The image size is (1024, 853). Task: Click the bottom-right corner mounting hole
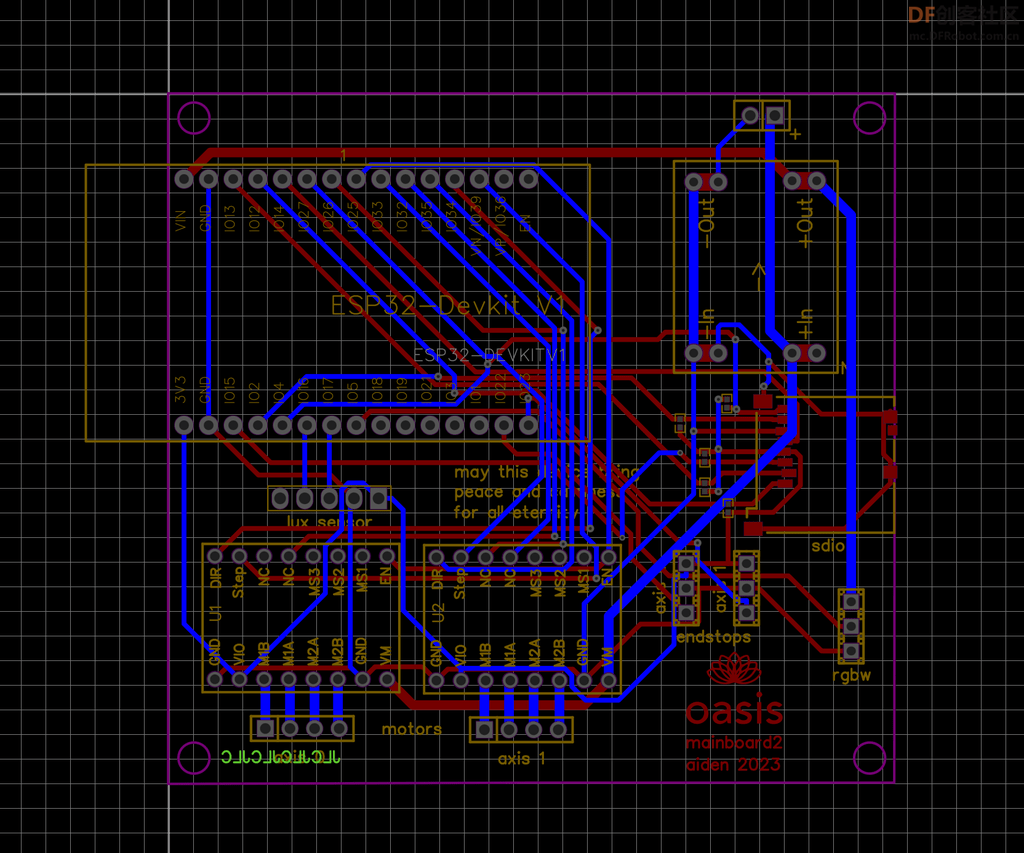pyautogui.click(x=869, y=757)
